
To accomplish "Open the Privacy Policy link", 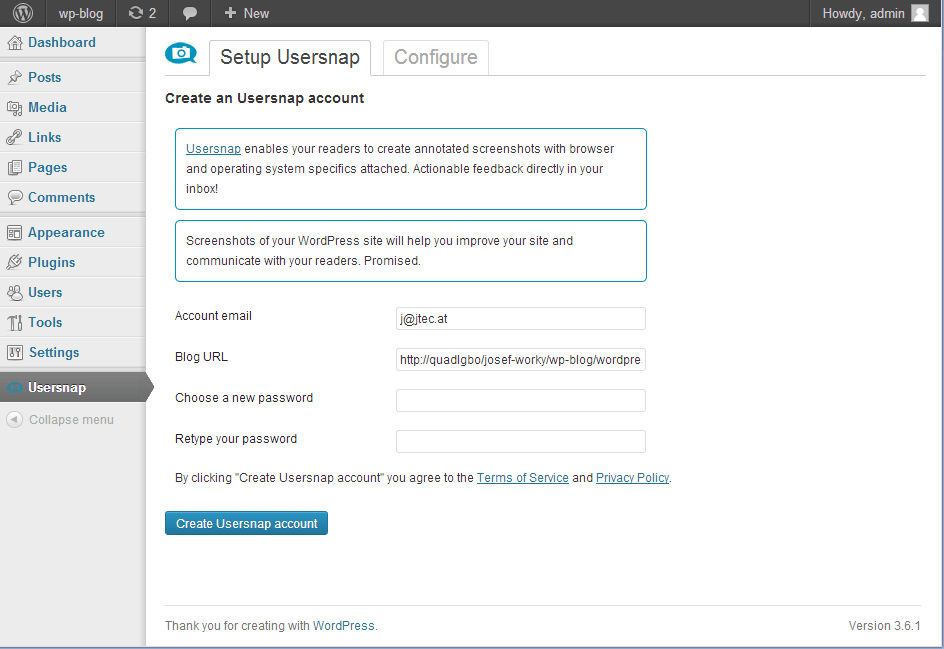I will 632,477.
